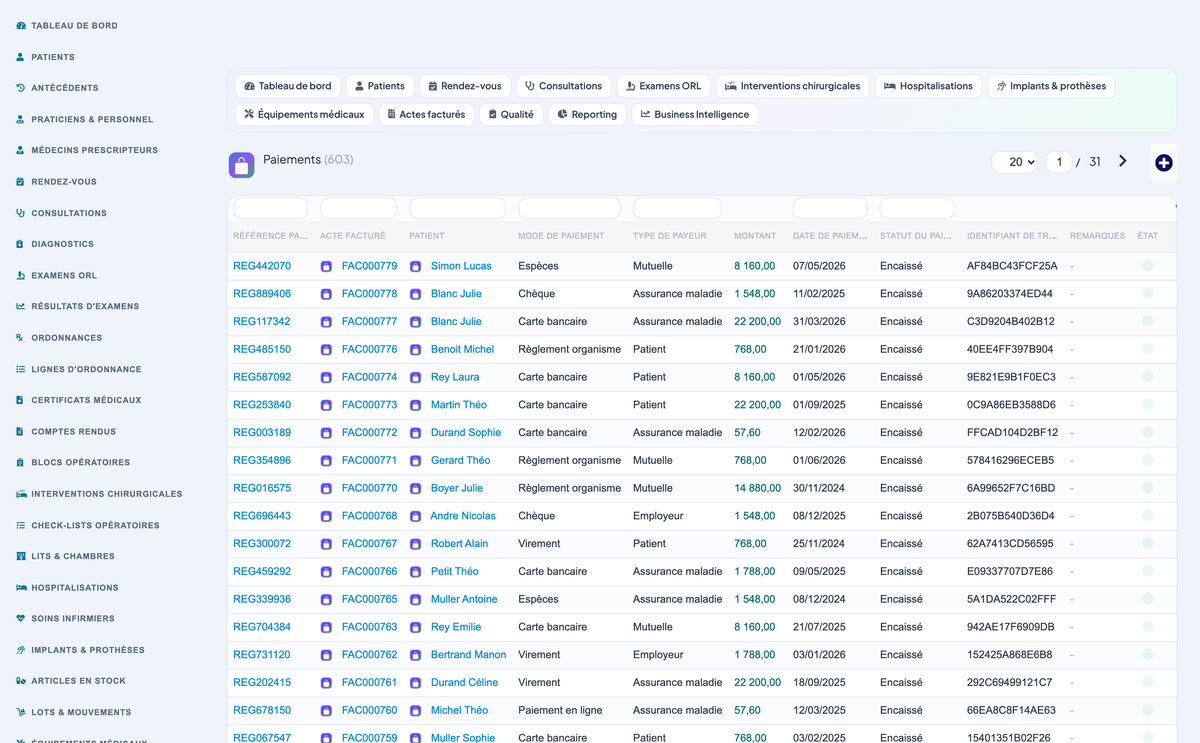Click the Comptes rendus sidebar icon
Screen dimensions: 1200x743
click(20, 432)
